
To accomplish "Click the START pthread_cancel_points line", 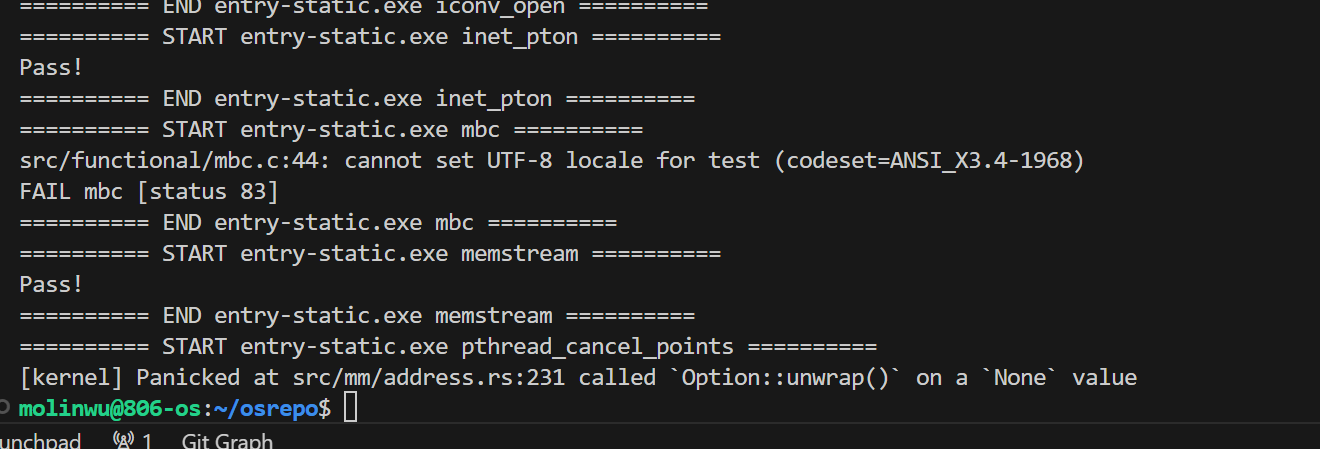I will click(x=448, y=346).
